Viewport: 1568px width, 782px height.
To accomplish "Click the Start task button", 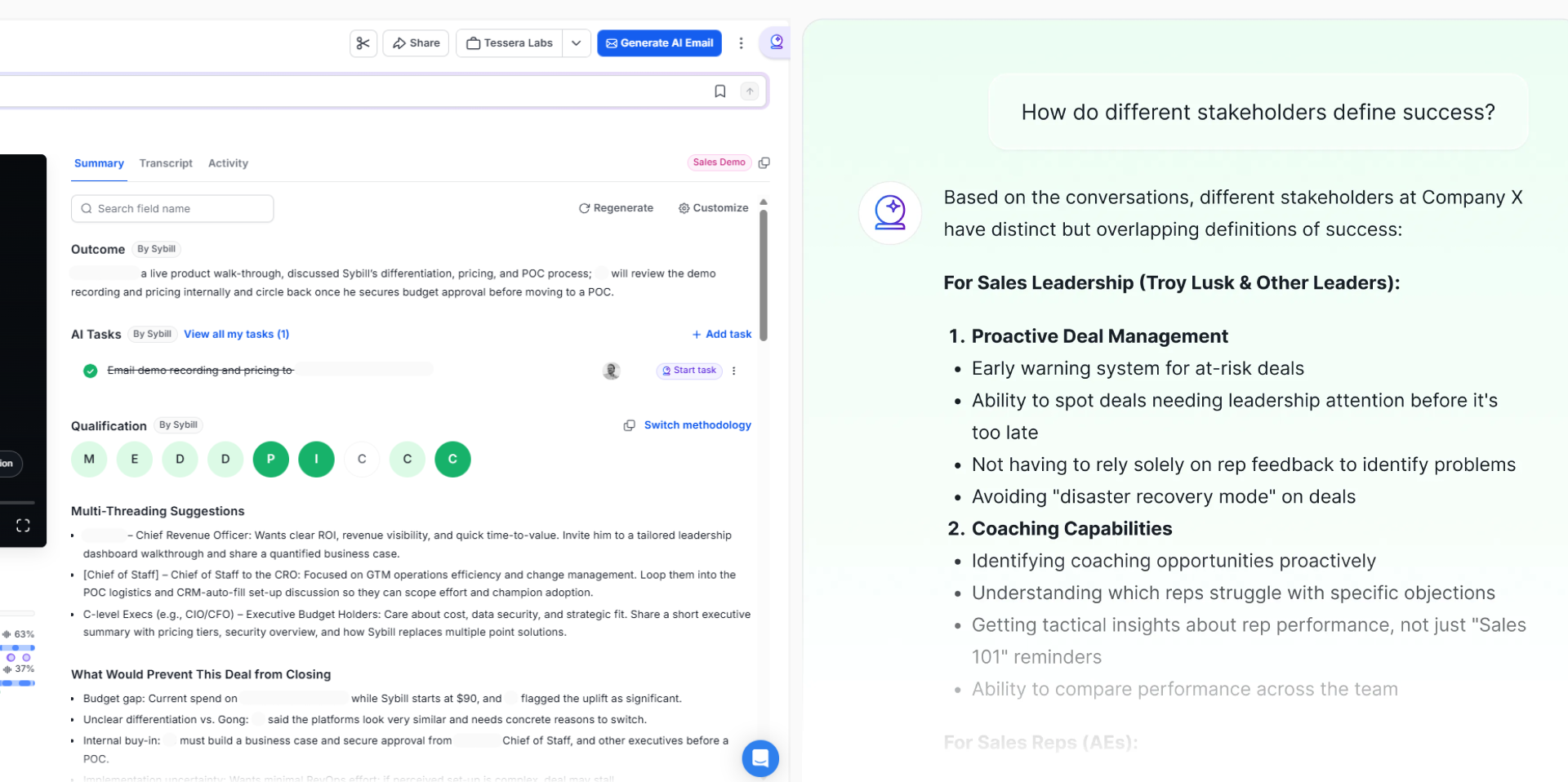I will pyautogui.click(x=689, y=371).
